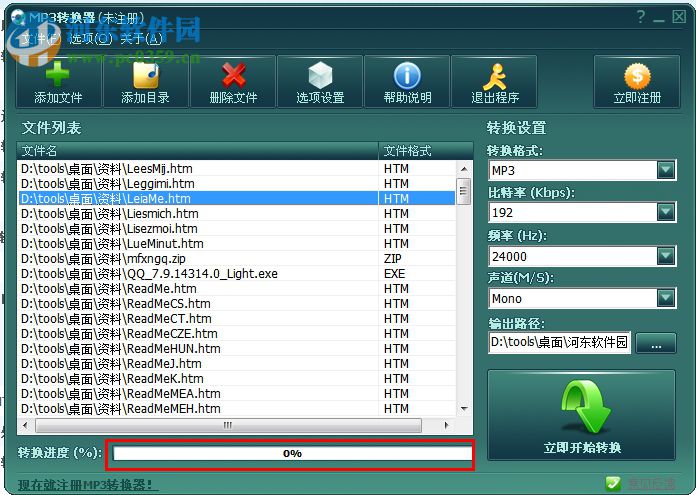The width and height of the screenshot is (696, 495).
Task: Click the question mark help icon in title bar
Action: (641, 17)
